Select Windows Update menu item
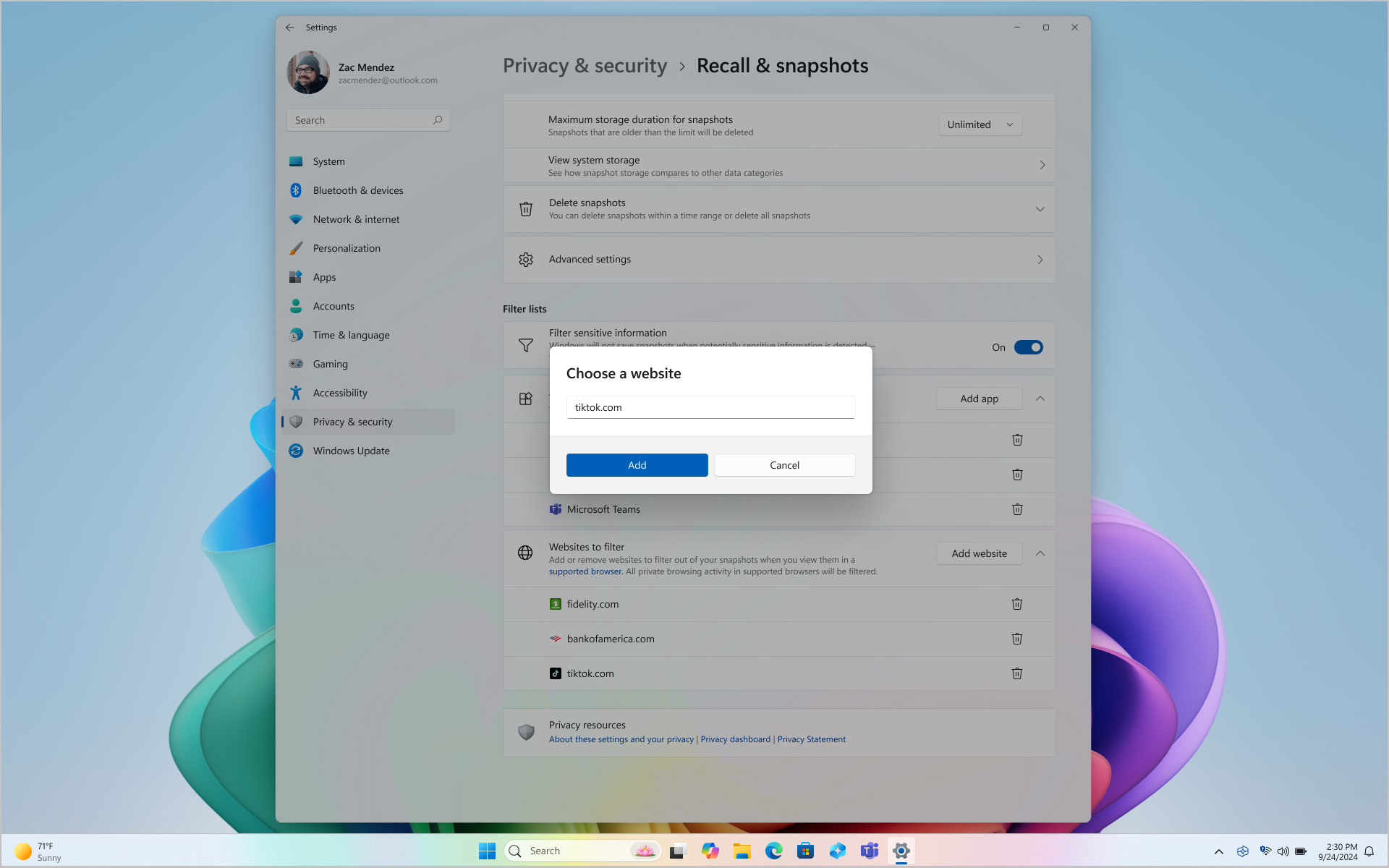 351,450
